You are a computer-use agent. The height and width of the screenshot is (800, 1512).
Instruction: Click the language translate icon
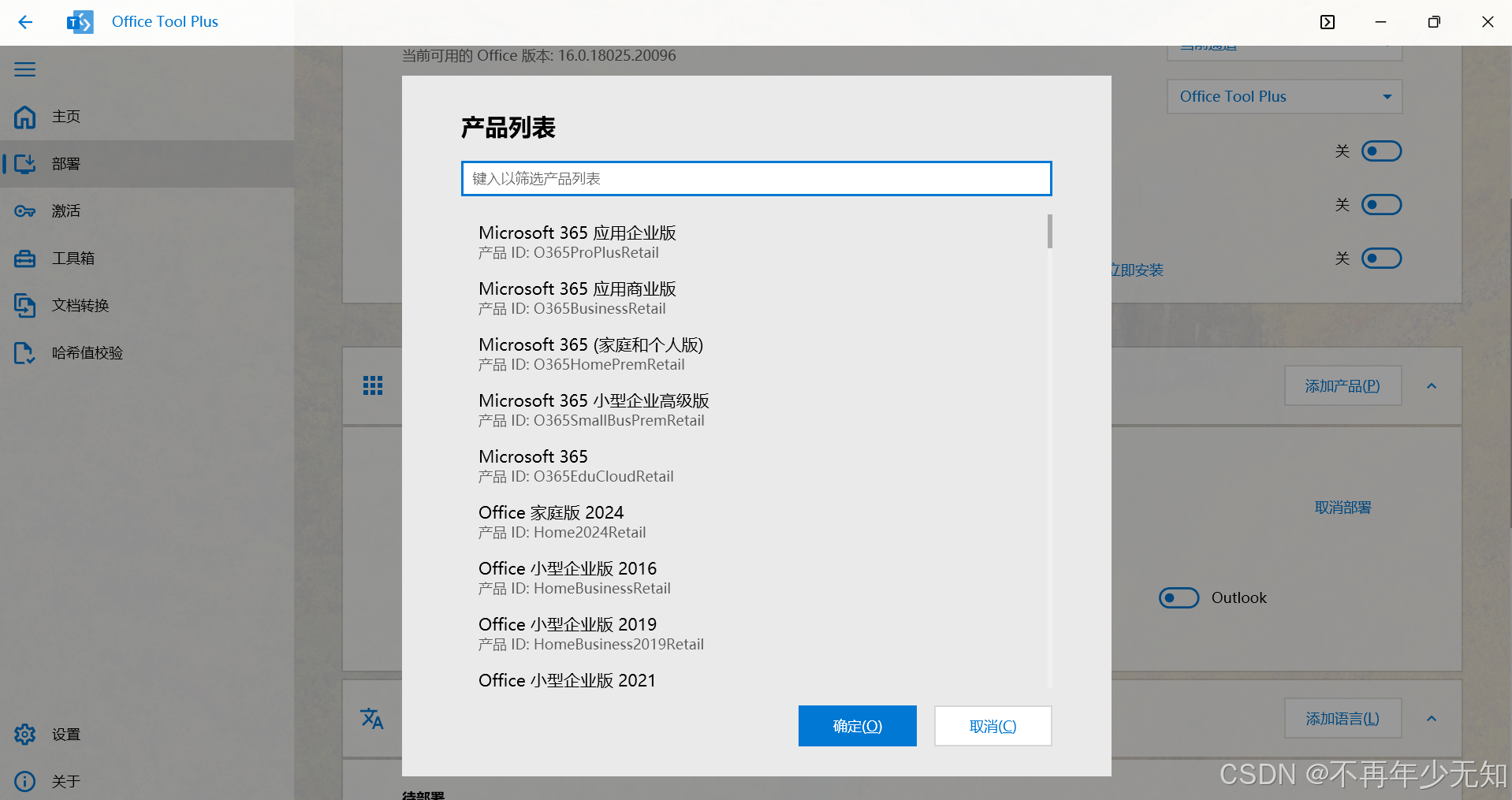coord(372,718)
